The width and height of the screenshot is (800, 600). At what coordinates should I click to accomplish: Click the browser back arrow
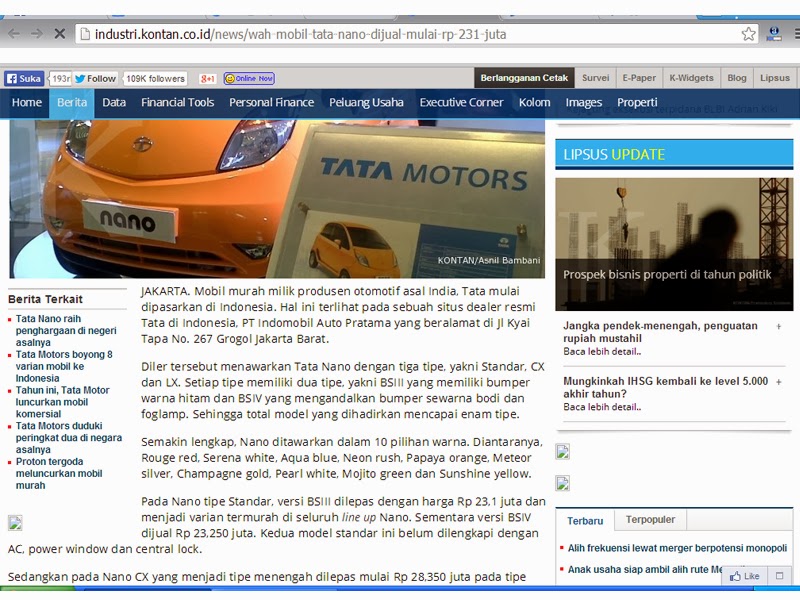click(x=14, y=34)
